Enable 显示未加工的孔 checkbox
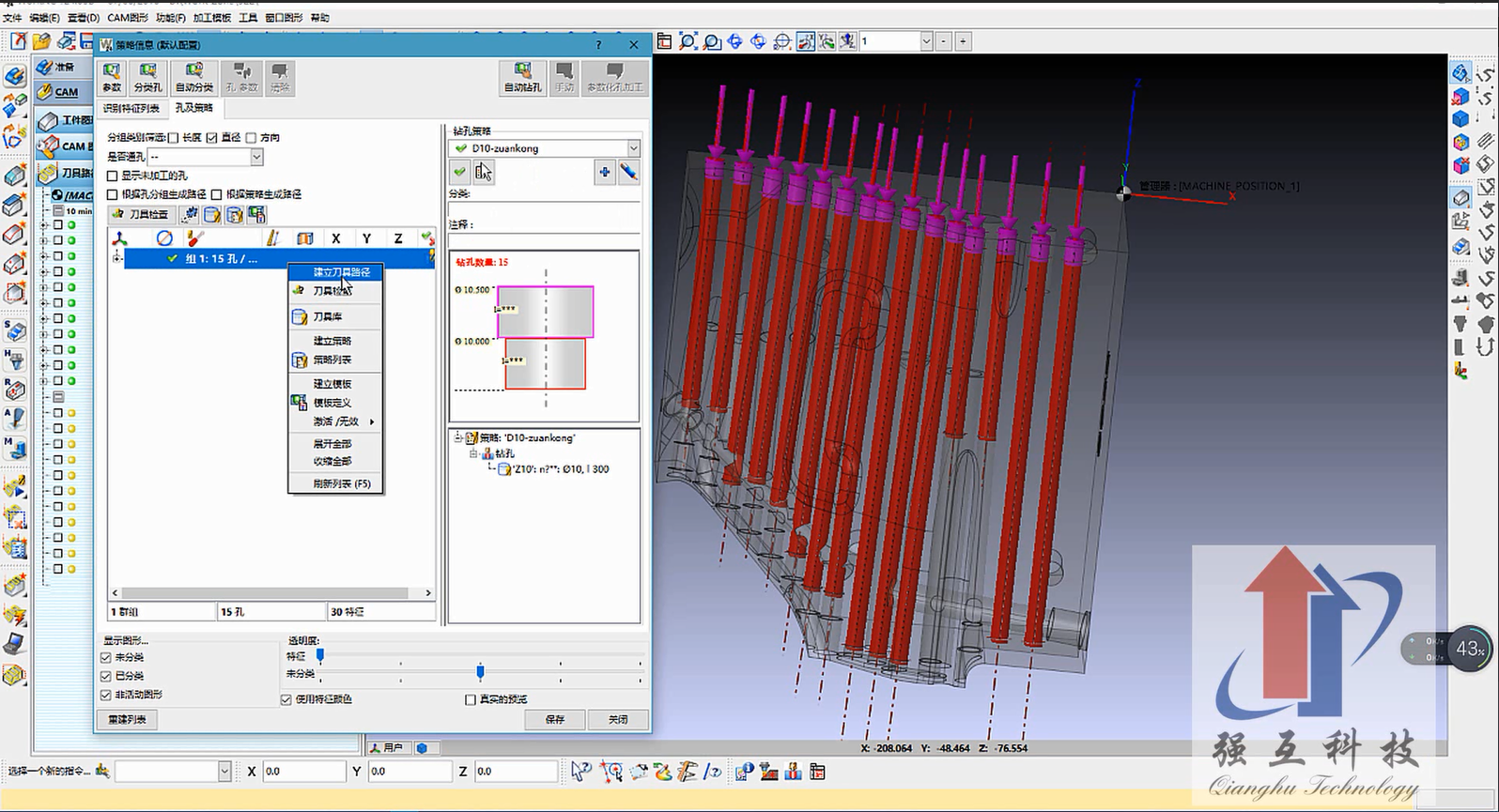The image size is (1499, 812). [x=113, y=176]
